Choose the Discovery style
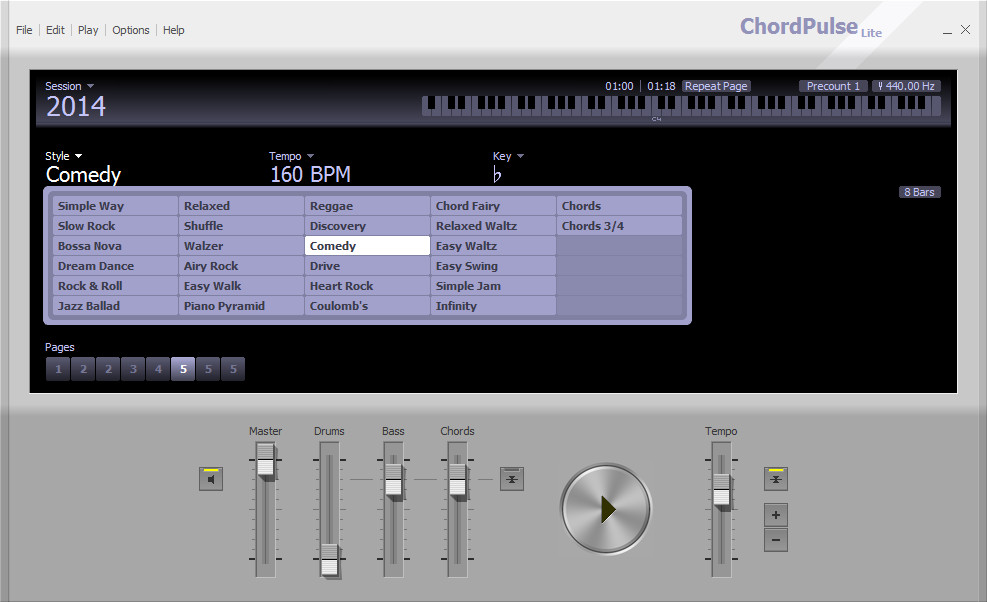This screenshot has height=602, width=987. (368, 226)
